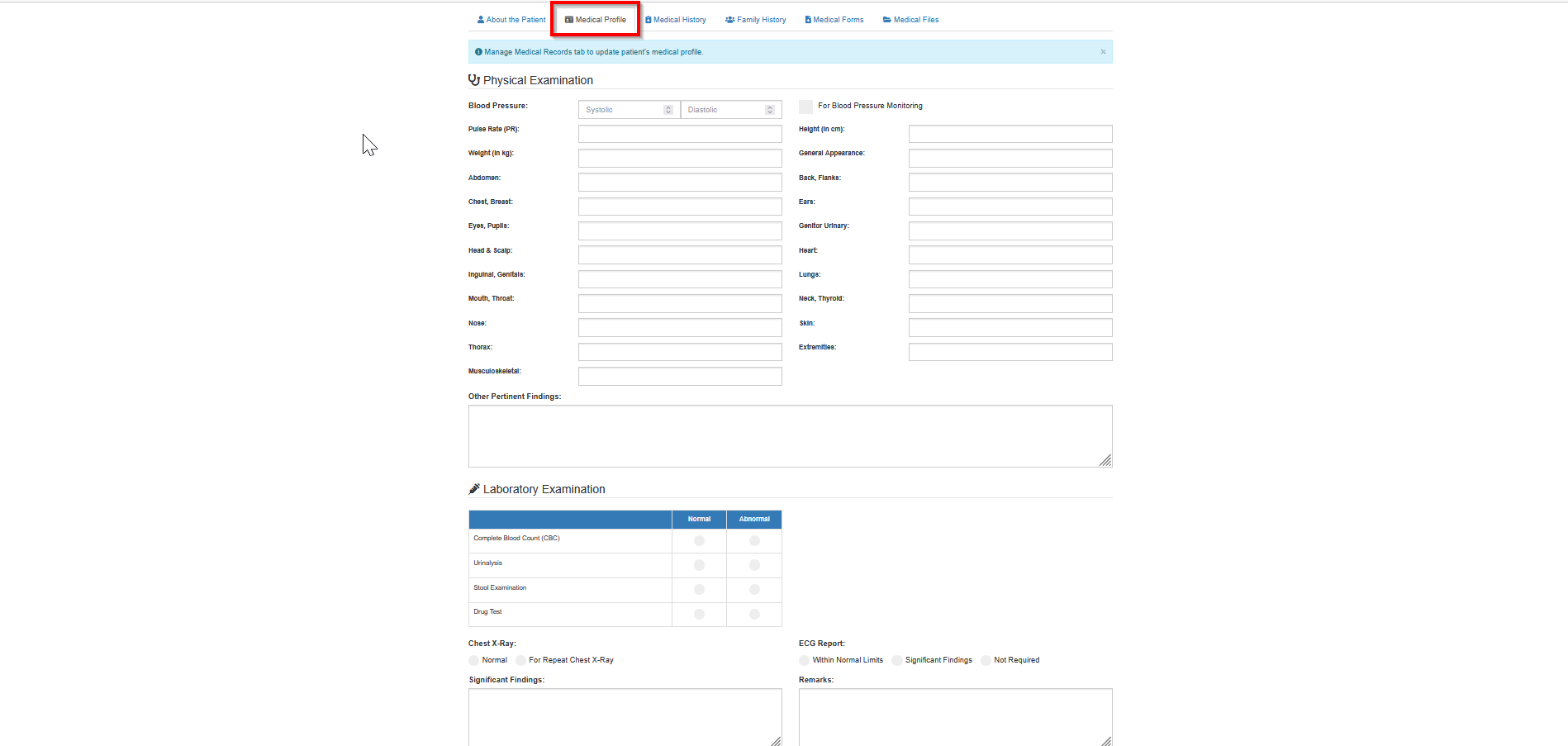Mark Urinalysis as Abnormal
The image size is (1568, 746).
point(754,565)
